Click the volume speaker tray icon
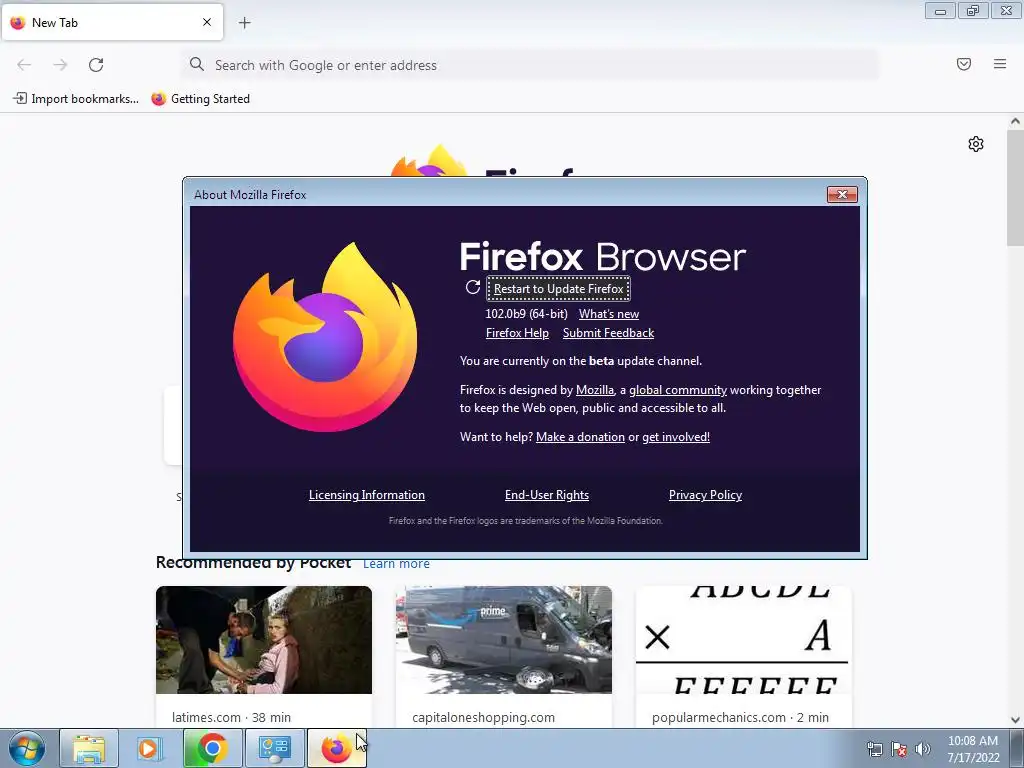 (x=922, y=749)
